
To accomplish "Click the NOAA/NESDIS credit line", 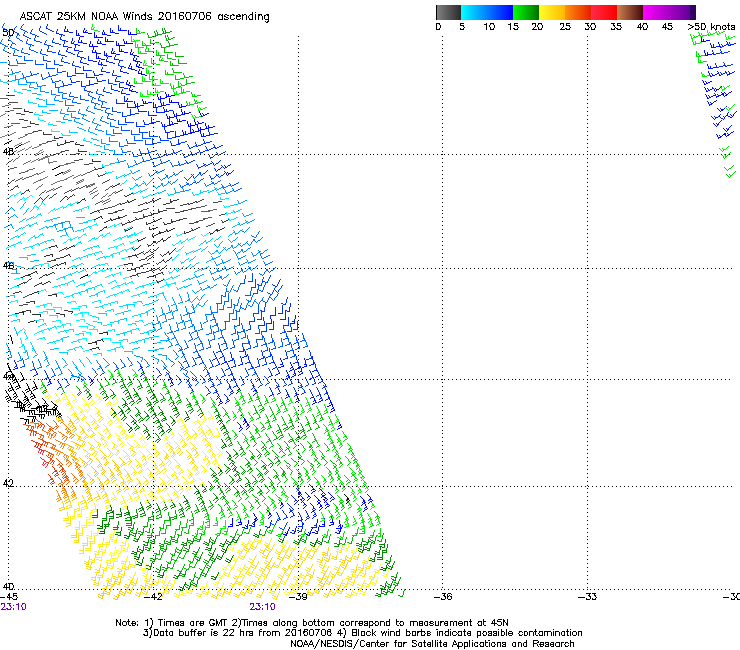I will 432,644.
